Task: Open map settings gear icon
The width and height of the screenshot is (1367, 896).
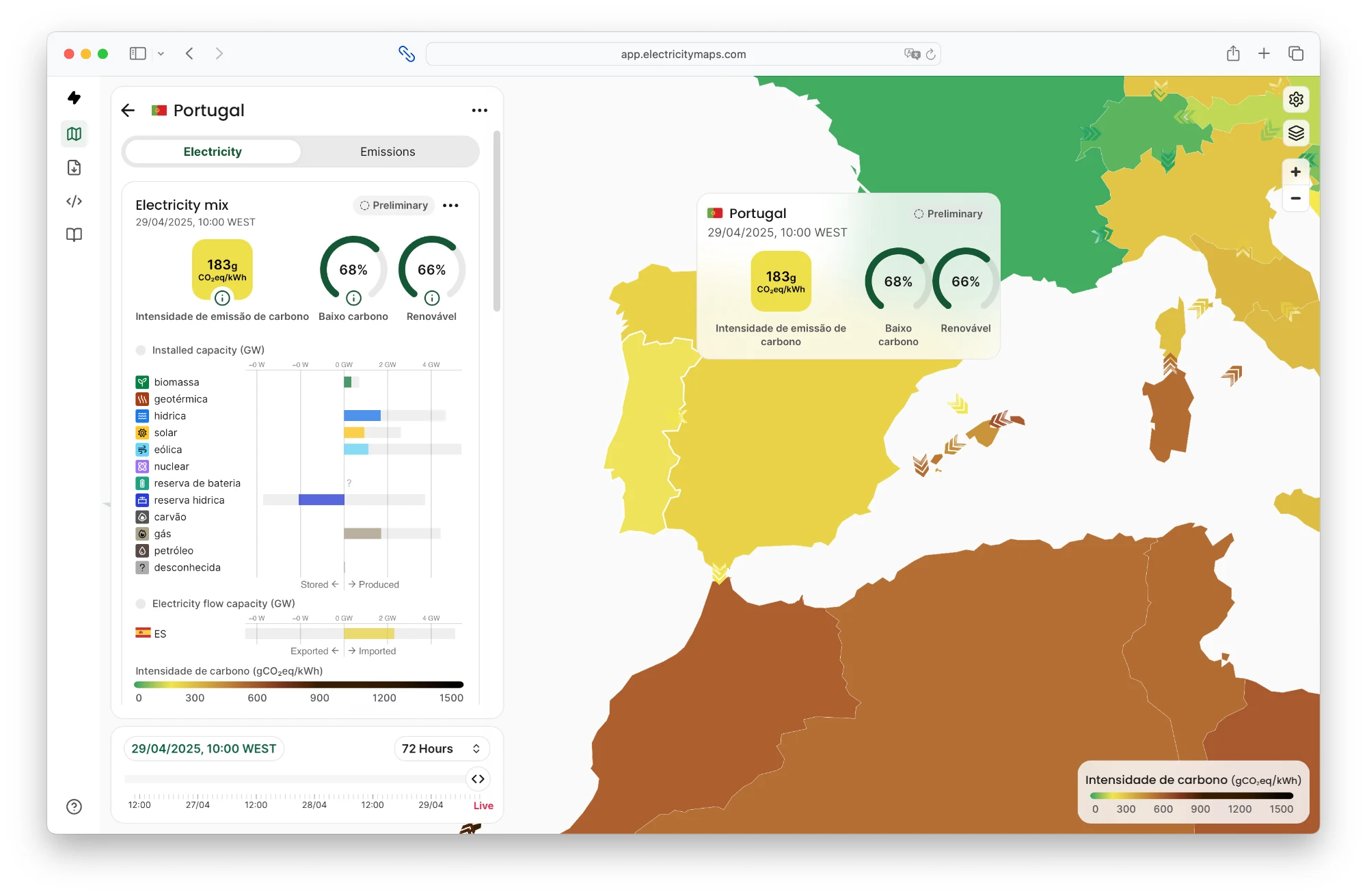Action: (1295, 100)
